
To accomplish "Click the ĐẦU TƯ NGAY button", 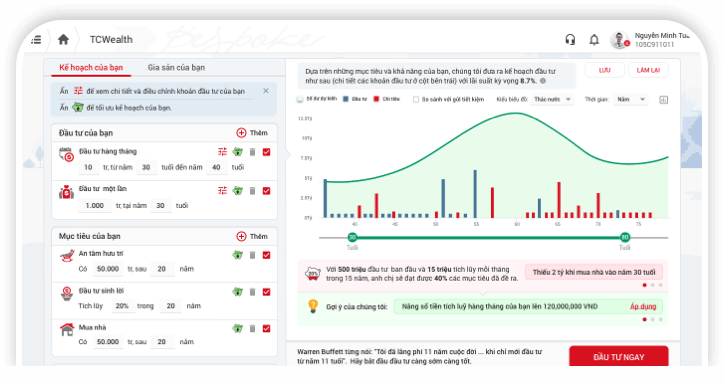I will [619, 357].
